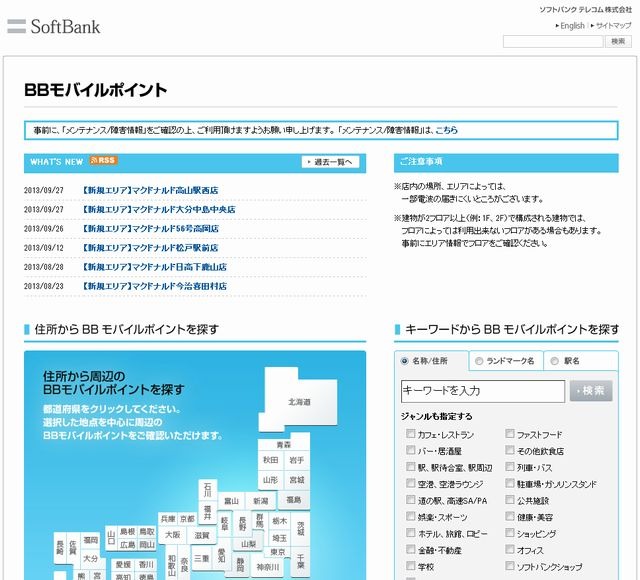This screenshot has width=640, height=580.
Task: Select 石川 prefecture on the map
Action: coord(208,490)
